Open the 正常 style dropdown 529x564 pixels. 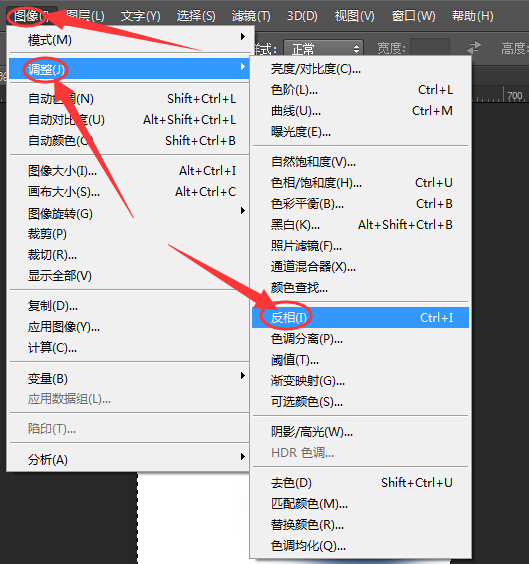(324, 48)
